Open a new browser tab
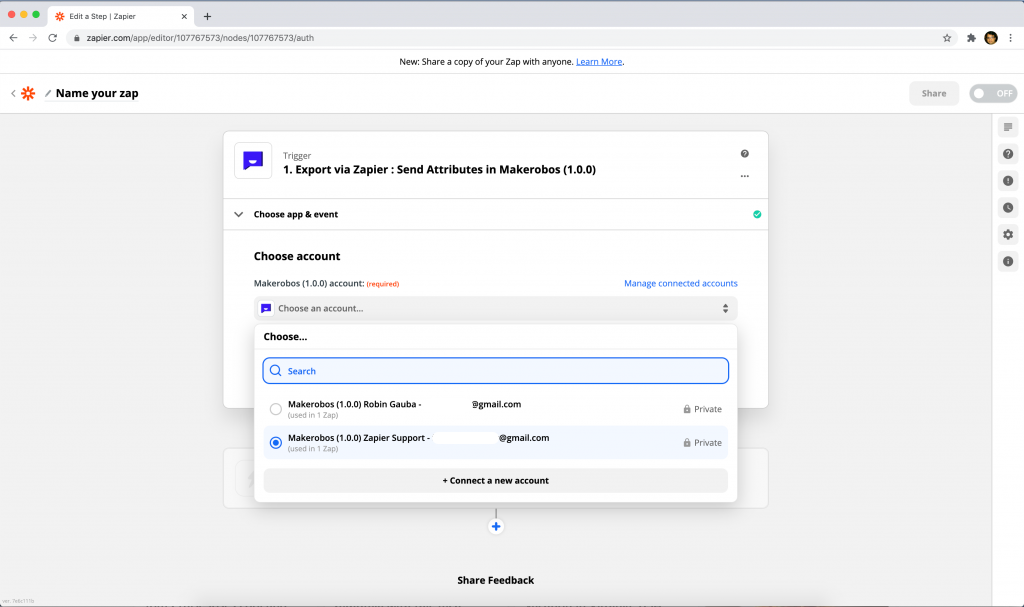1024x607 pixels. (207, 16)
